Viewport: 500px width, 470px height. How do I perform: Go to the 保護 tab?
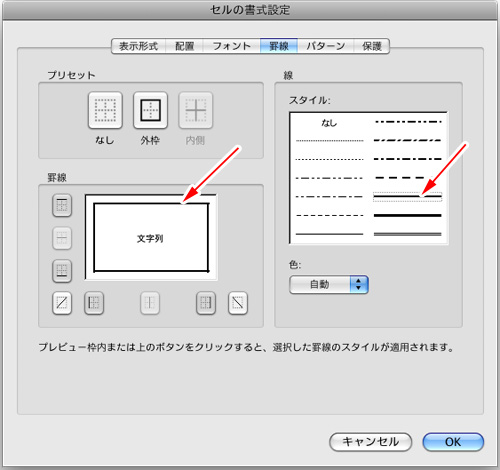tap(371, 46)
